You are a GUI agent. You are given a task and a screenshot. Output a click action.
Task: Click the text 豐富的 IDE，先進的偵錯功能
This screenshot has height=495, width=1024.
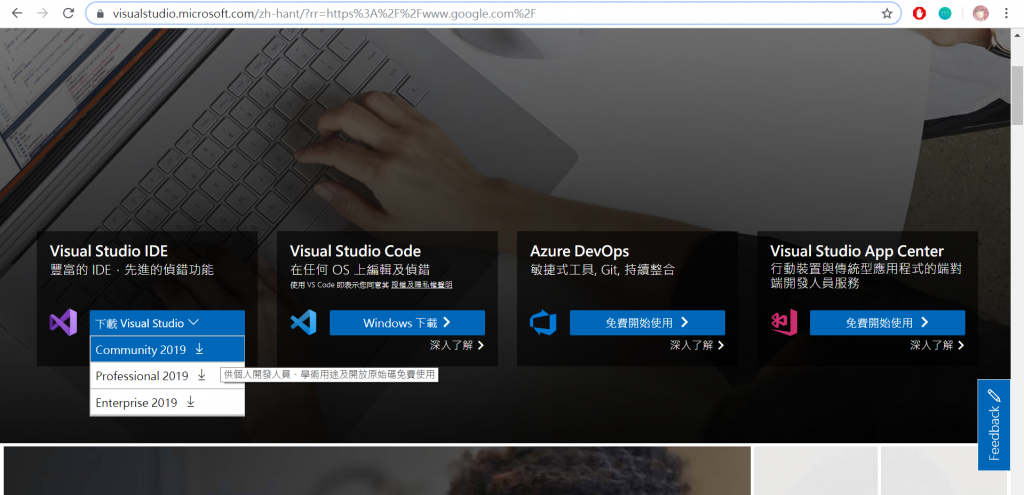click(x=132, y=269)
